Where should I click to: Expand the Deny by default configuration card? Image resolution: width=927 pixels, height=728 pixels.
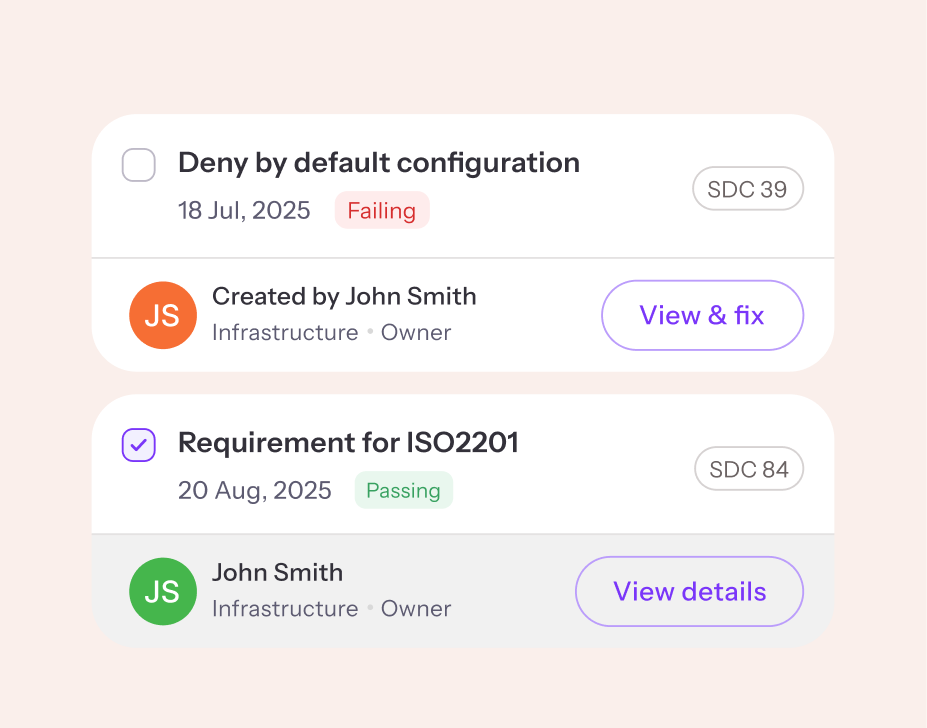(378, 162)
